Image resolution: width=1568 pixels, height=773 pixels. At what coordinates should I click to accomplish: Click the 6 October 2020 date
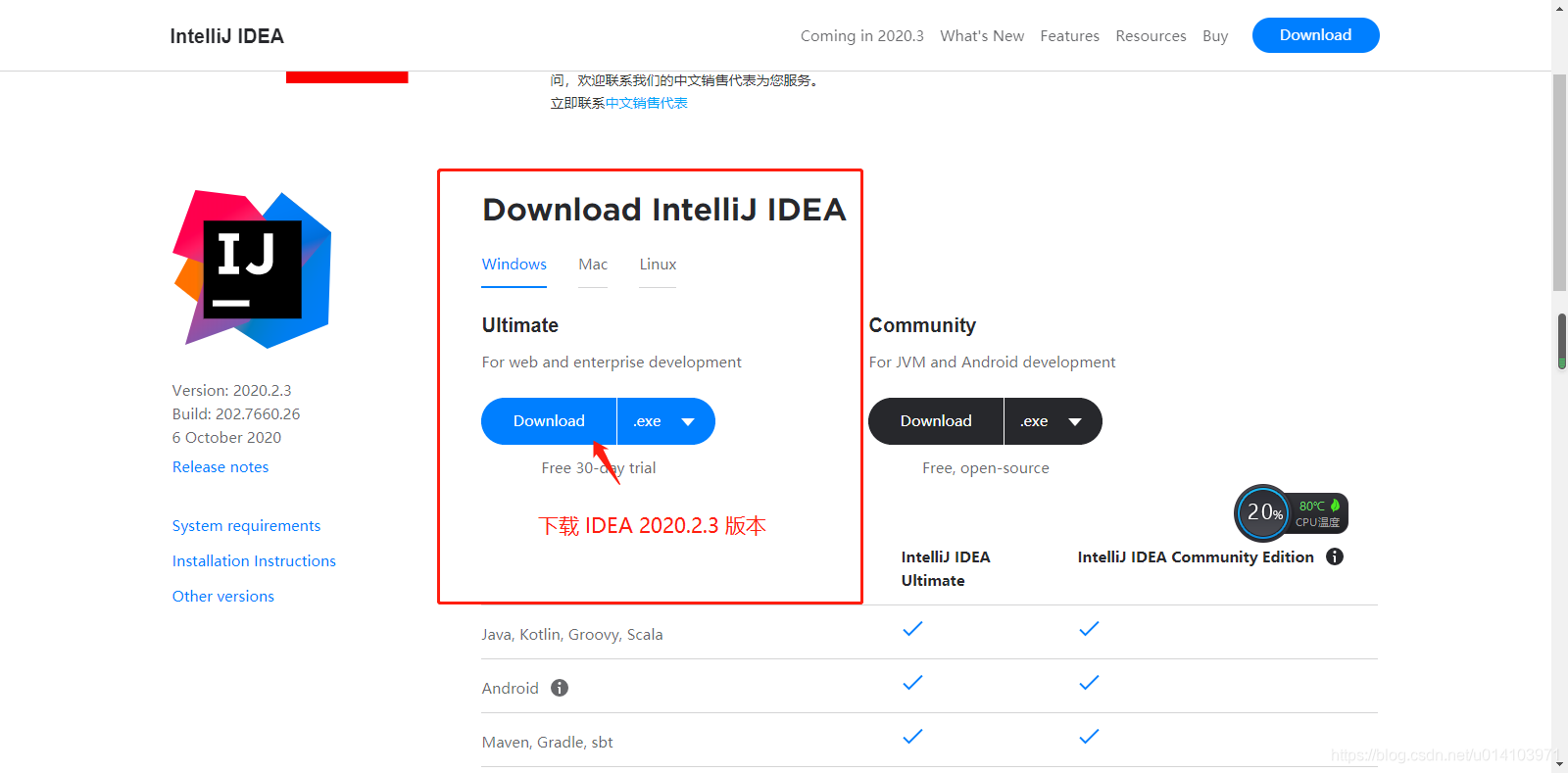[226, 438]
